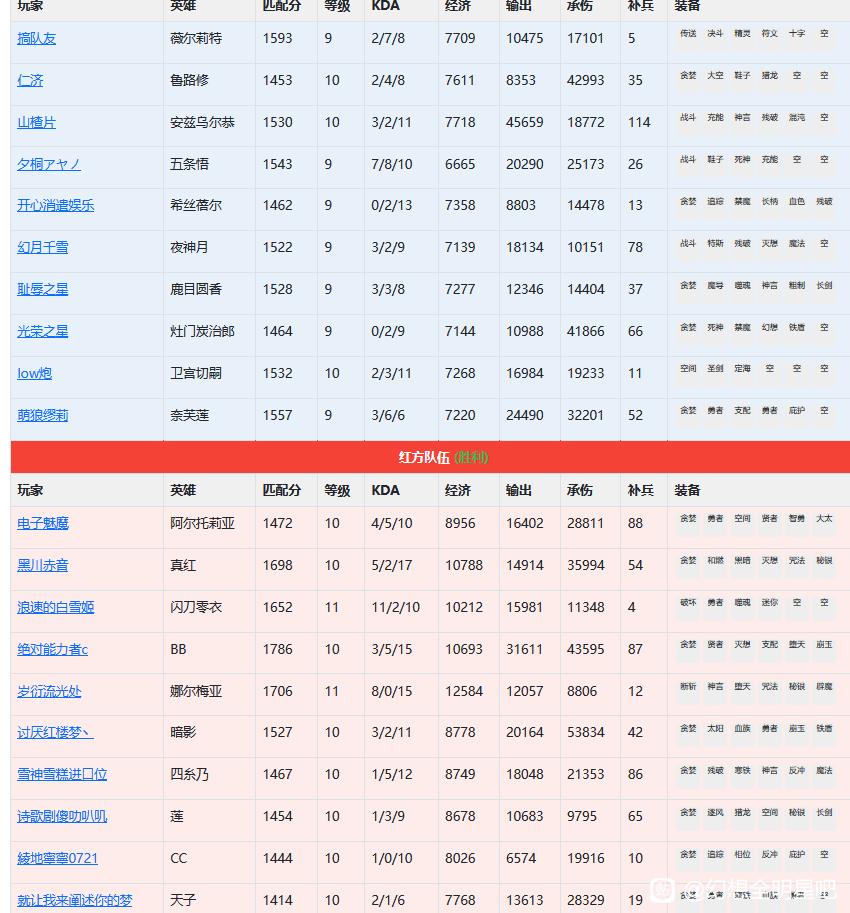Click the 就让我来阐述你的梦 player link
The height and width of the screenshot is (913, 850).
pyautogui.click(x=75, y=900)
